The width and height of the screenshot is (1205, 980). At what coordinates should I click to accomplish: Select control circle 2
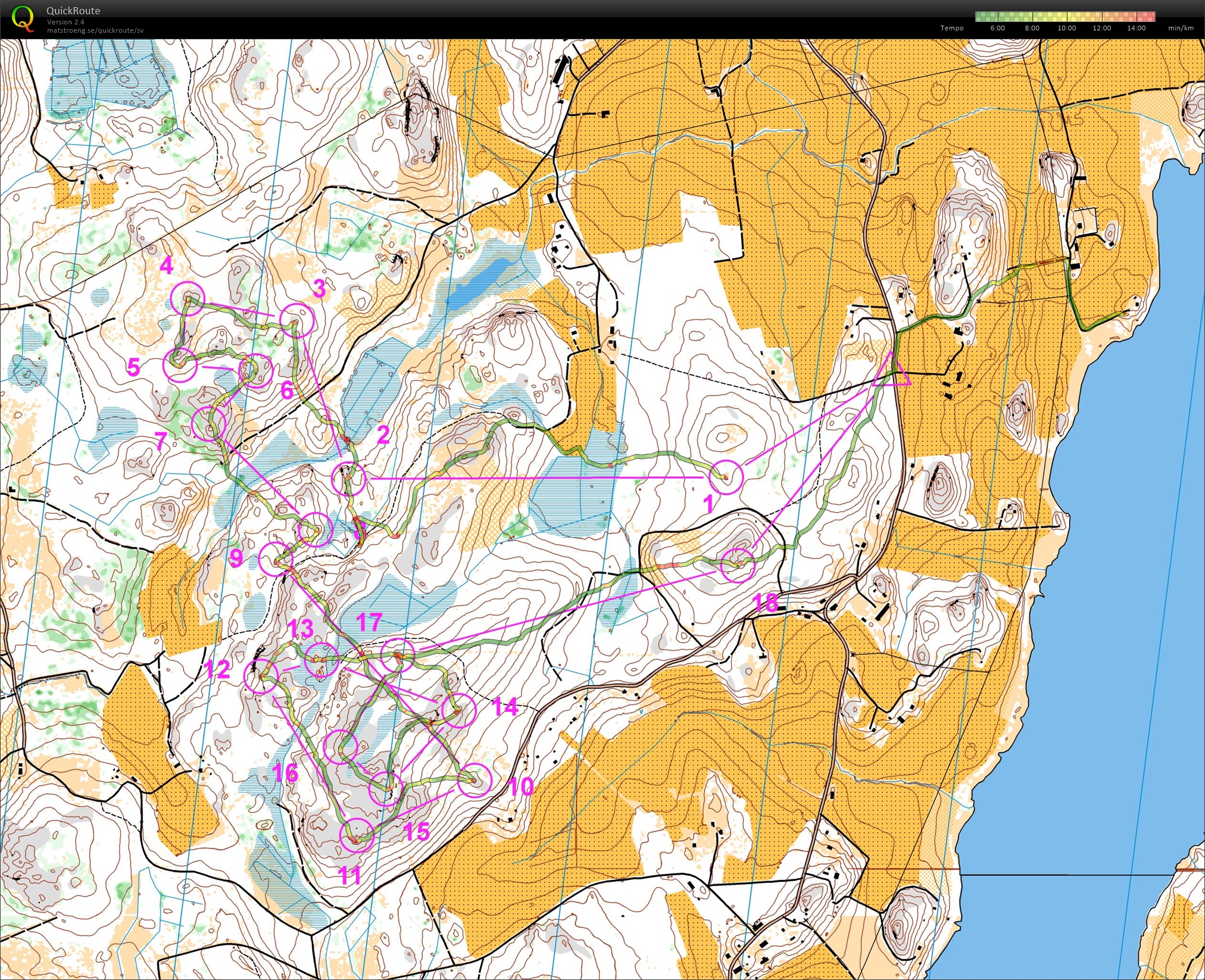coord(348,478)
